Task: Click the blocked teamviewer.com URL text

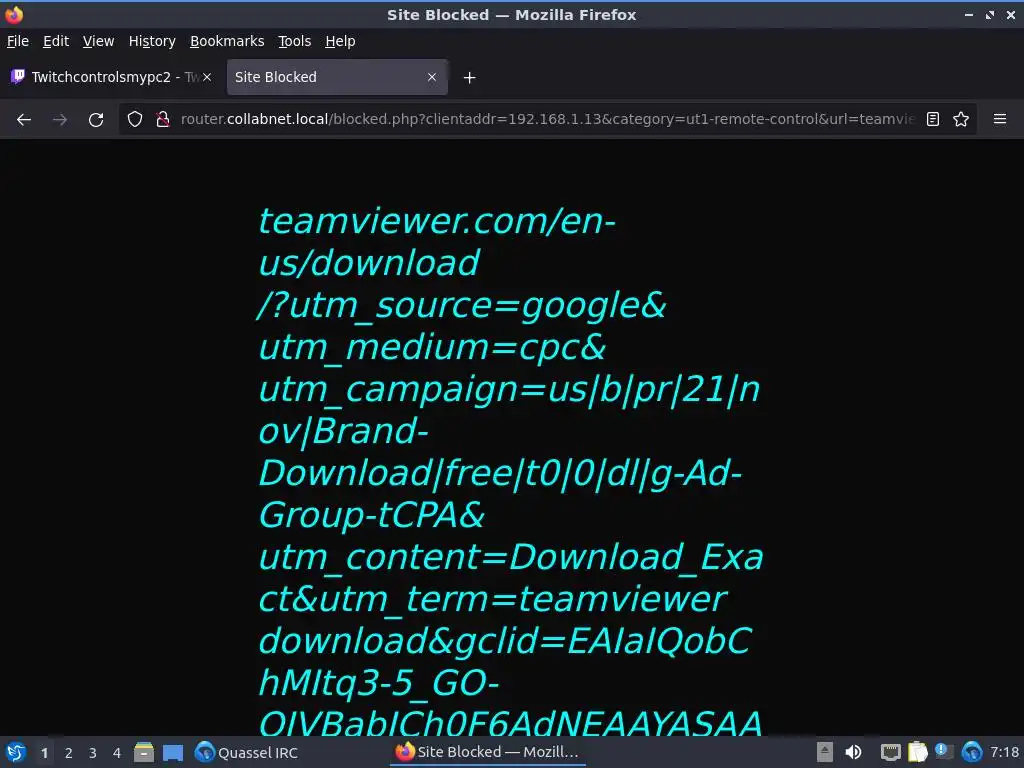Action: (509, 472)
